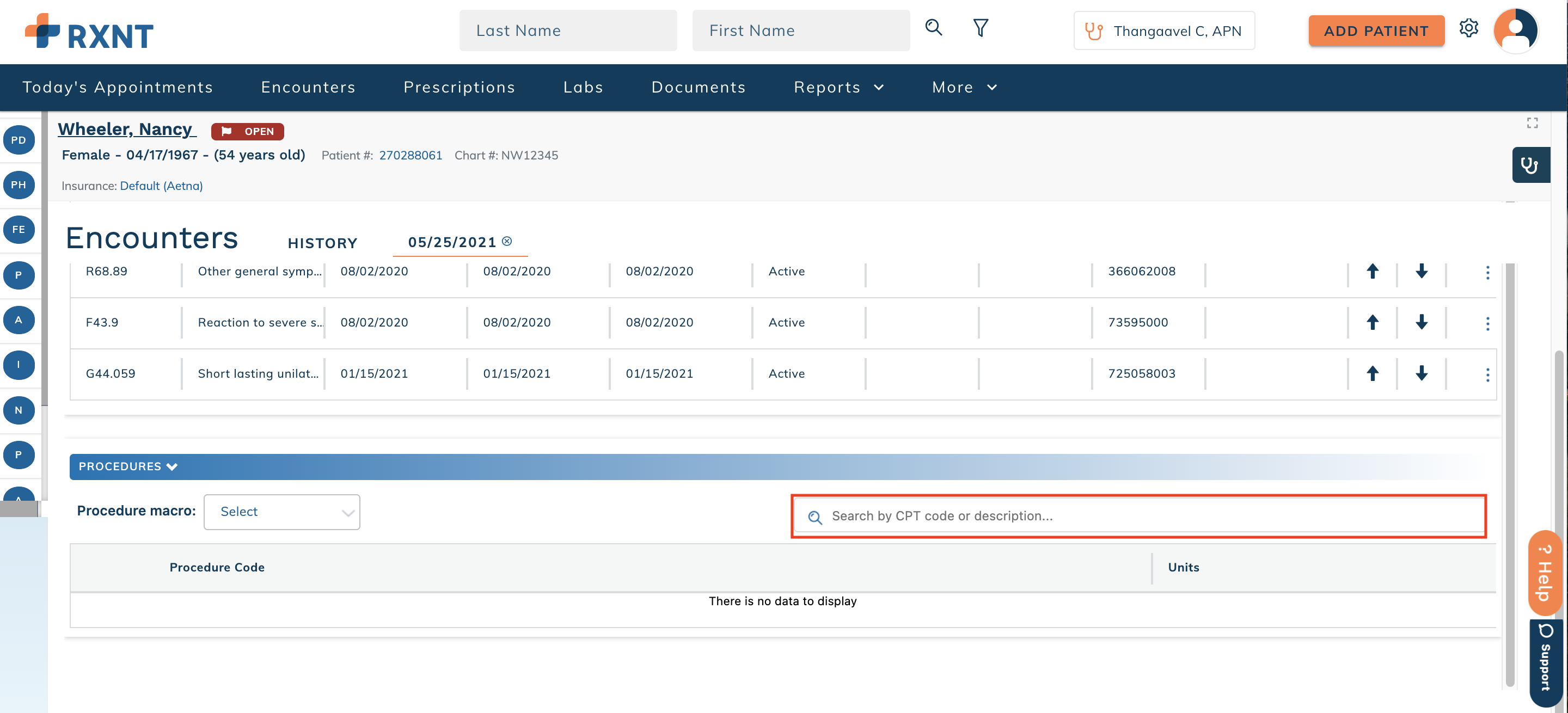Close the 05/25/2021 encounter tab

(x=506, y=242)
